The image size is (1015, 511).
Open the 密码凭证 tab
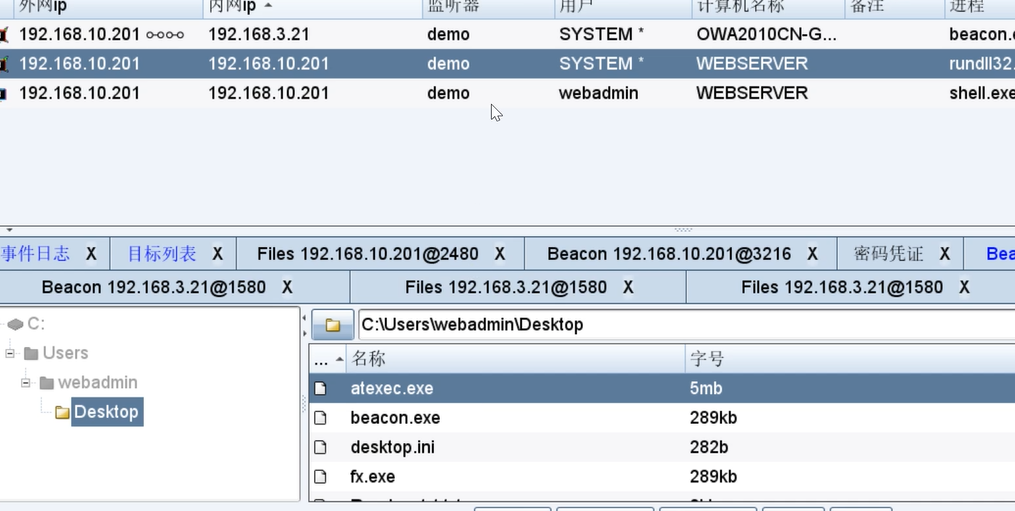888,254
